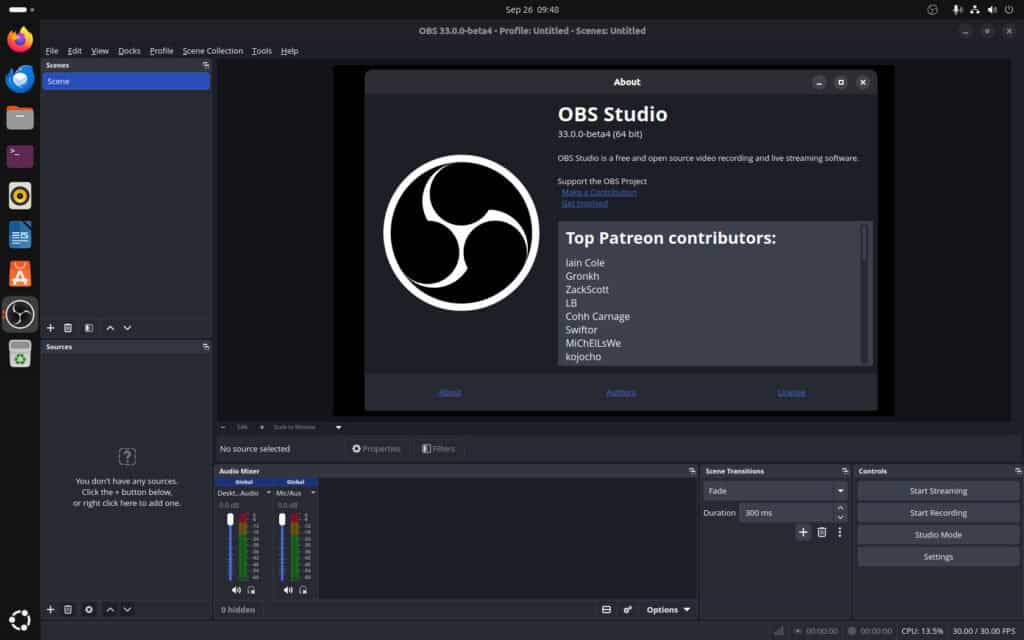1024x640 pixels.
Task: Open the Profile menu
Action: pyautogui.click(x=161, y=51)
